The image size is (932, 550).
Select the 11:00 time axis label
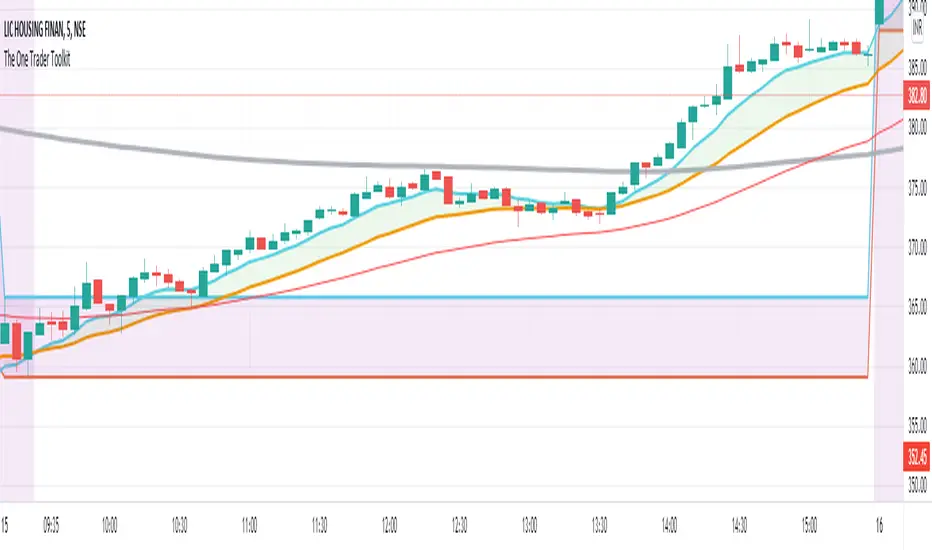pos(250,521)
